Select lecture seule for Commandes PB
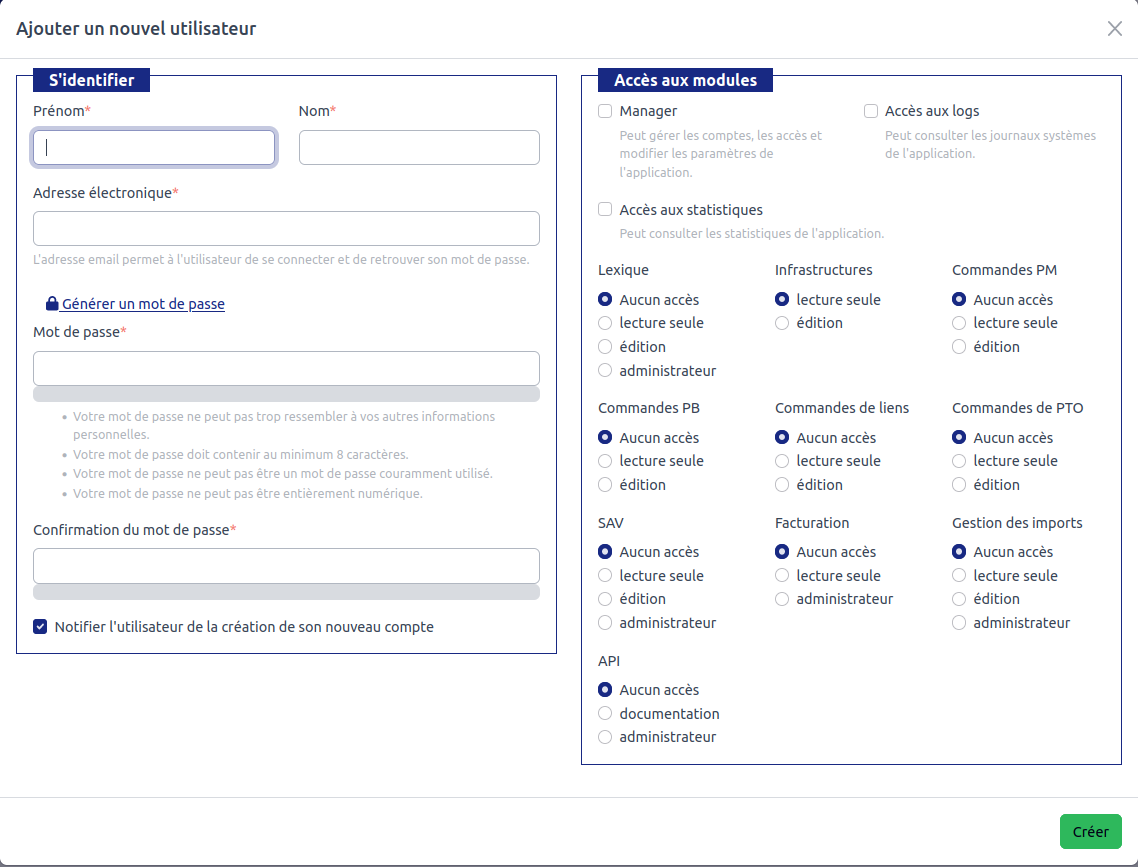1138x867 pixels. 604,461
